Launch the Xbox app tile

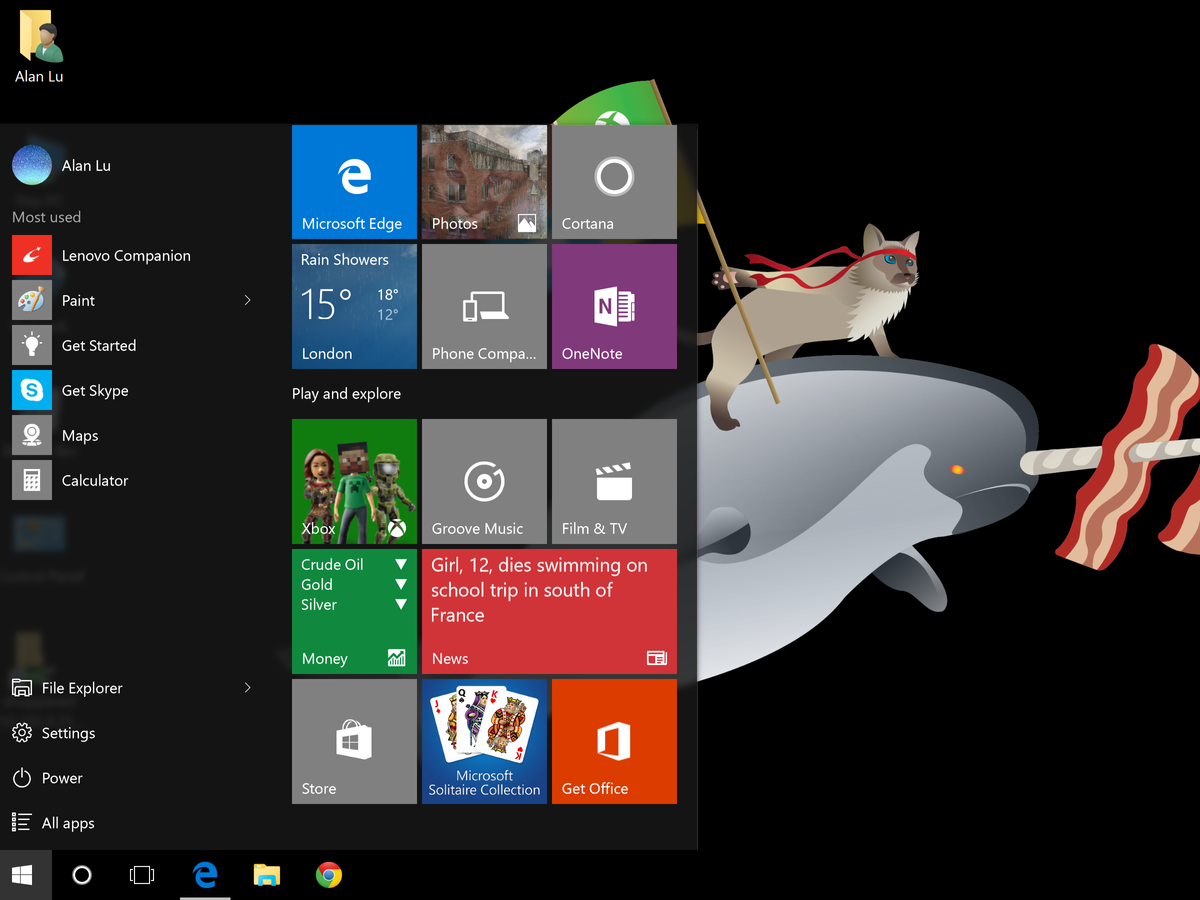pyautogui.click(x=354, y=481)
